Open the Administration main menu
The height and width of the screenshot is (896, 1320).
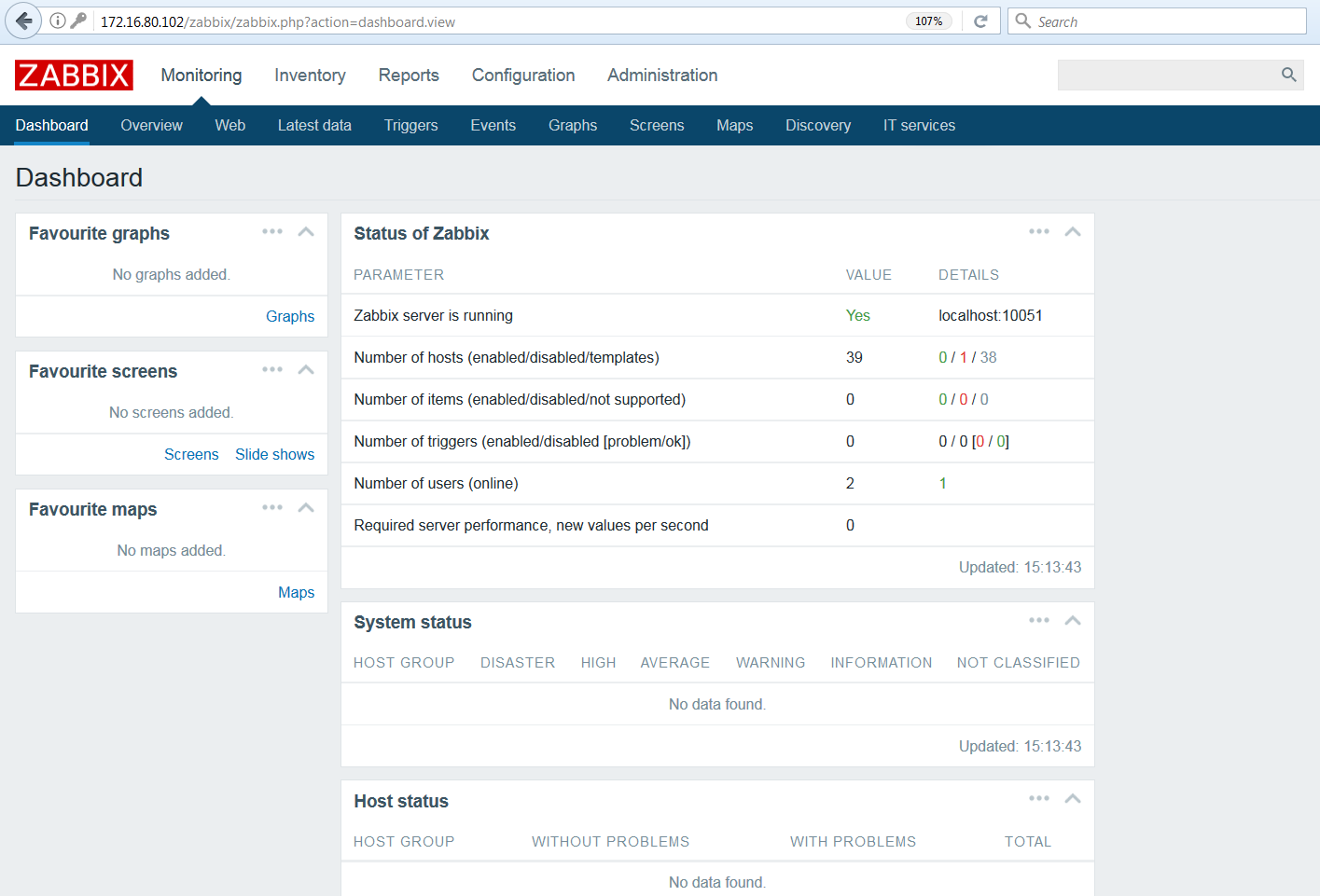point(662,76)
